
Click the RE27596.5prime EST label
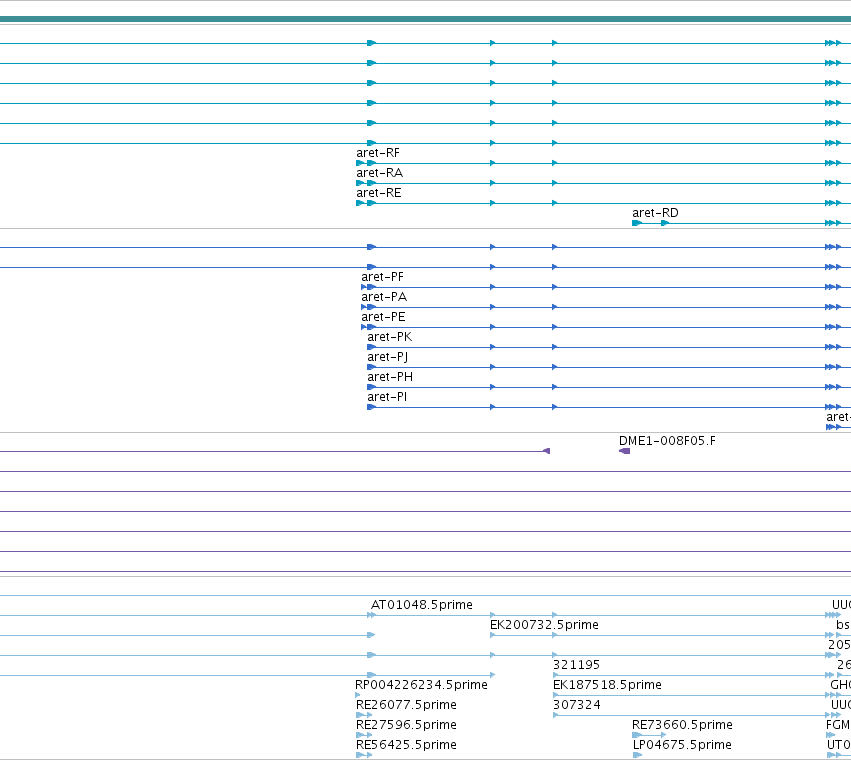click(406, 725)
